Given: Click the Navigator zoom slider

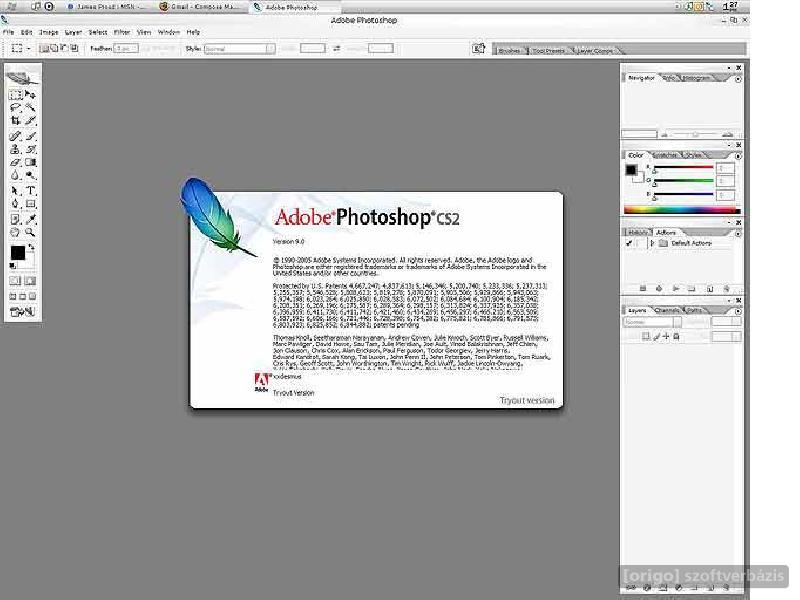Looking at the screenshot, I should 695,135.
